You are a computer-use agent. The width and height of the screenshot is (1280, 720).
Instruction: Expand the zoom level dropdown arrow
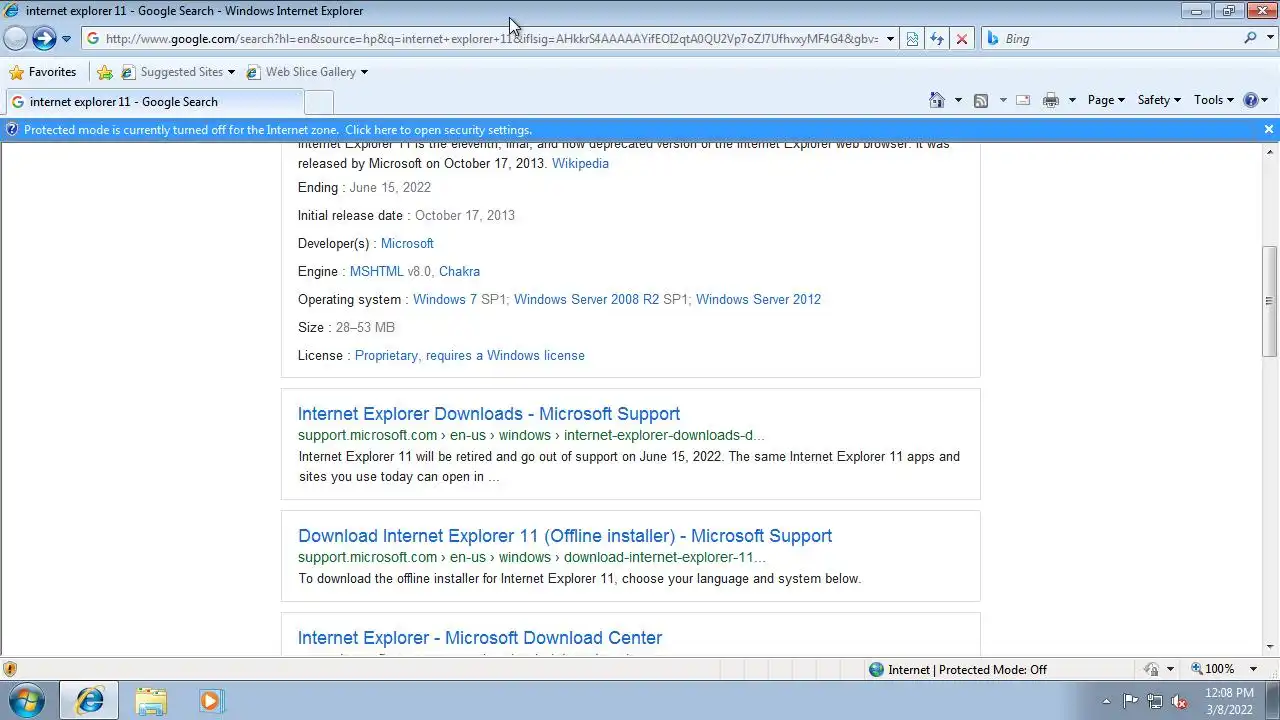click(1253, 669)
